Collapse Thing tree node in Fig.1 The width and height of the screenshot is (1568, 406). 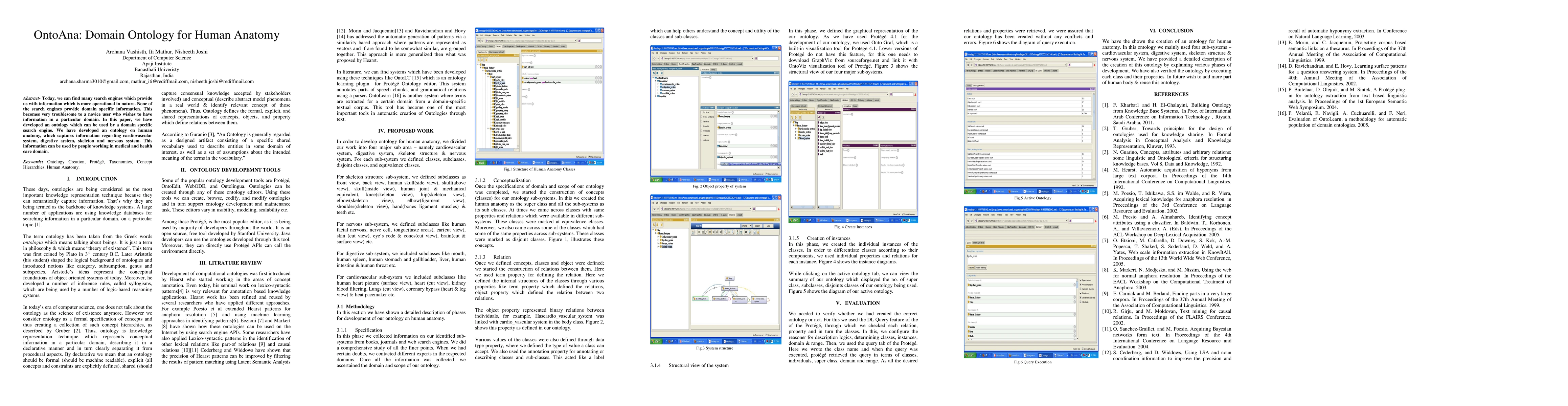pos(478,65)
